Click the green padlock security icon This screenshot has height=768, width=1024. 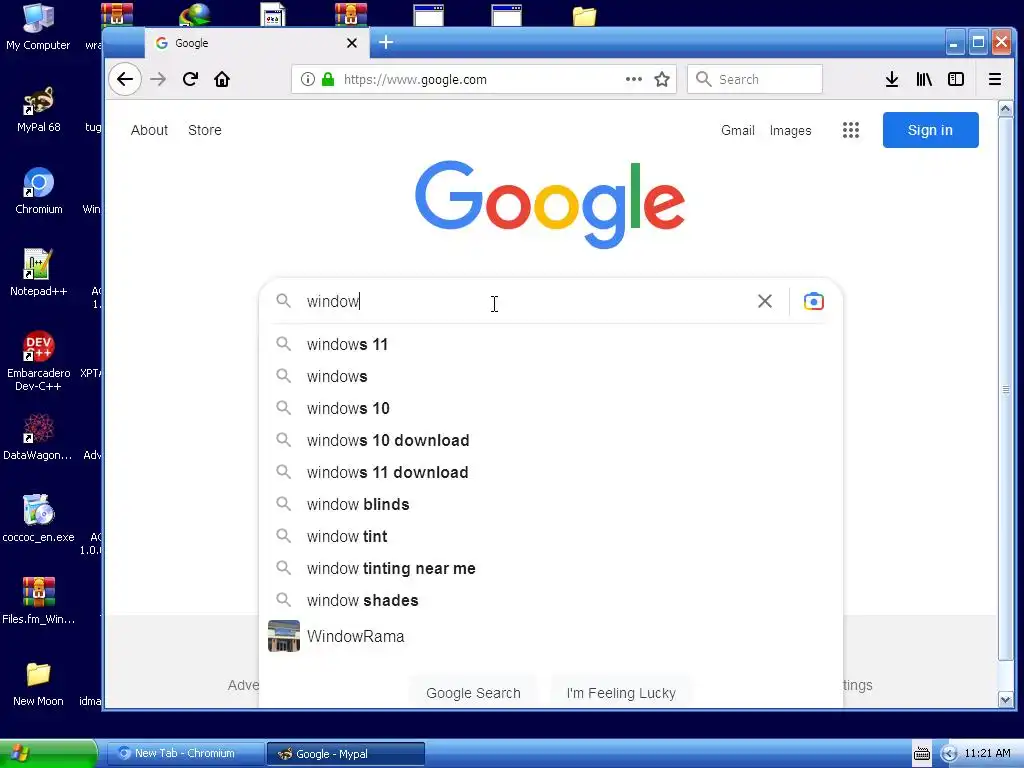328,80
